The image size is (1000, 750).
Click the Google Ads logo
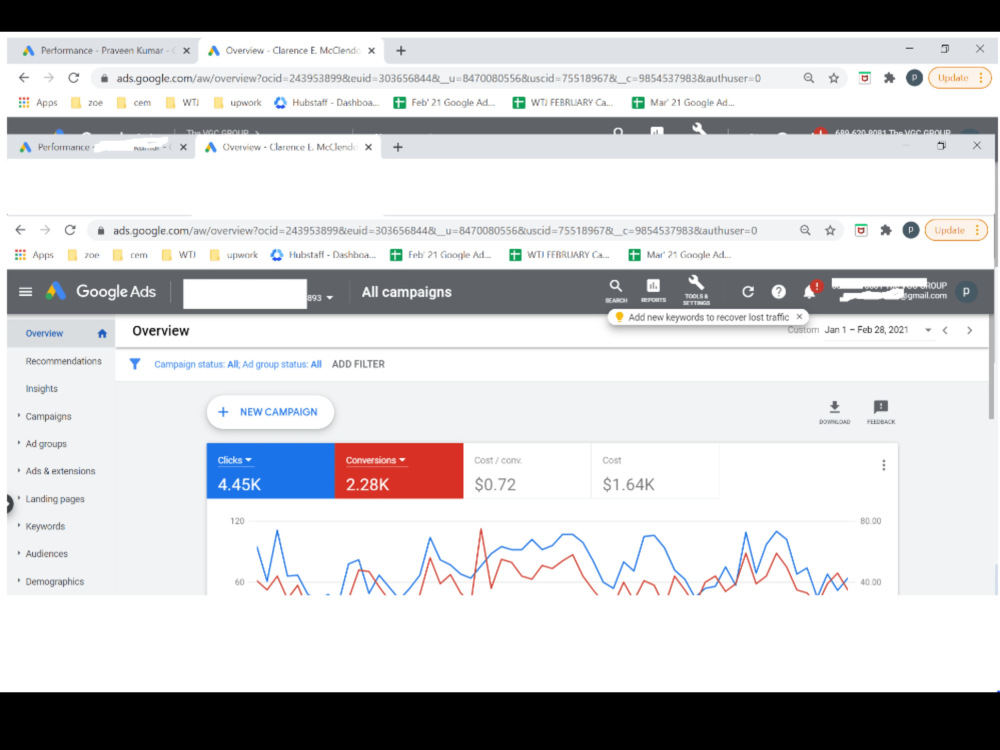[x=100, y=291]
